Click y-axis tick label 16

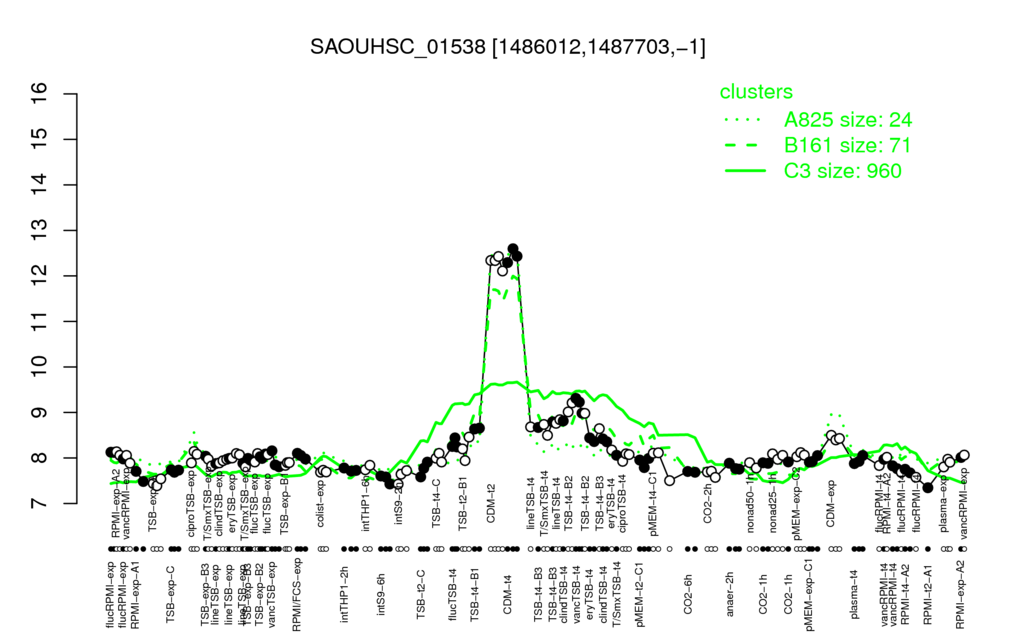click(x=41, y=94)
